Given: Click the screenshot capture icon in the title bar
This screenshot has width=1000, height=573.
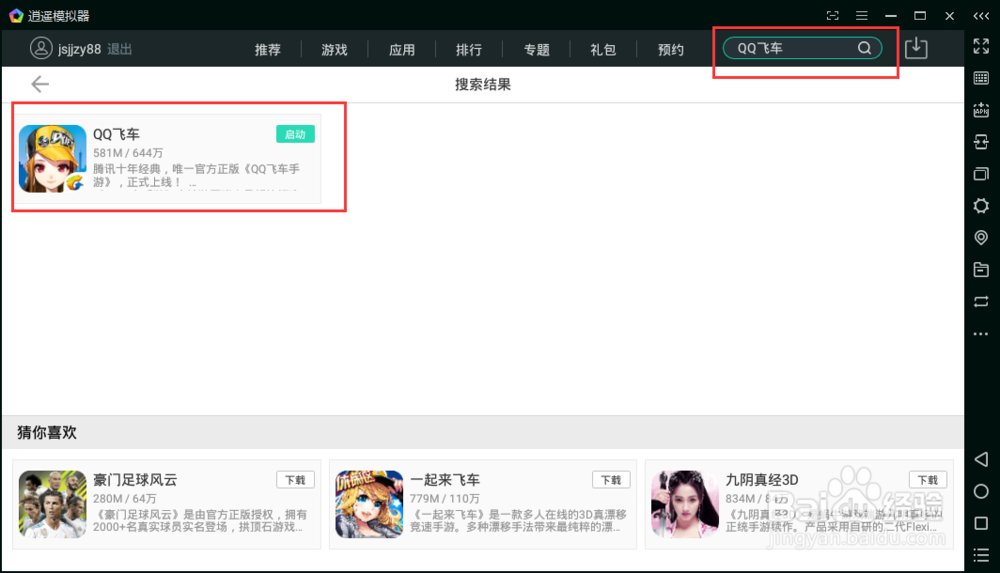Looking at the screenshot, I should click(832, 16).
